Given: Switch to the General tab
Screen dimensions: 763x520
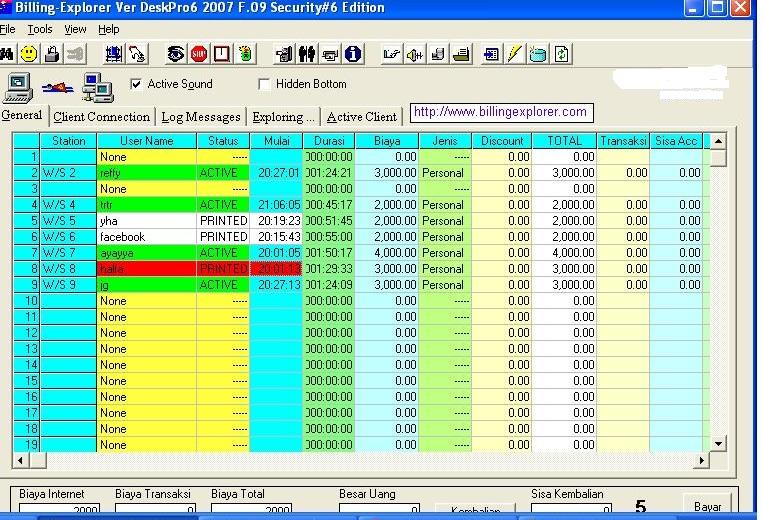Looking at the screenshot, I should (22, 115).
